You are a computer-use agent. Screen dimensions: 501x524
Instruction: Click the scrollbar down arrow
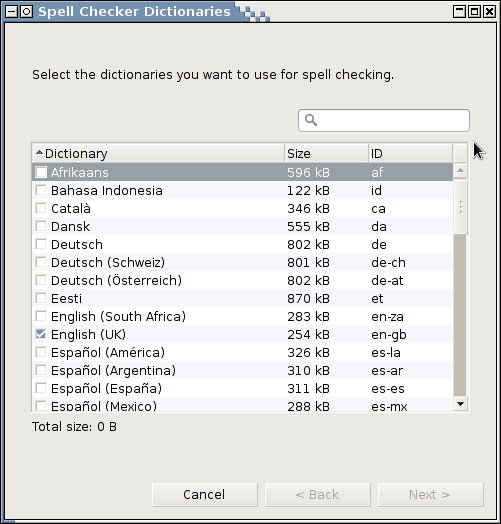(461, 404)
